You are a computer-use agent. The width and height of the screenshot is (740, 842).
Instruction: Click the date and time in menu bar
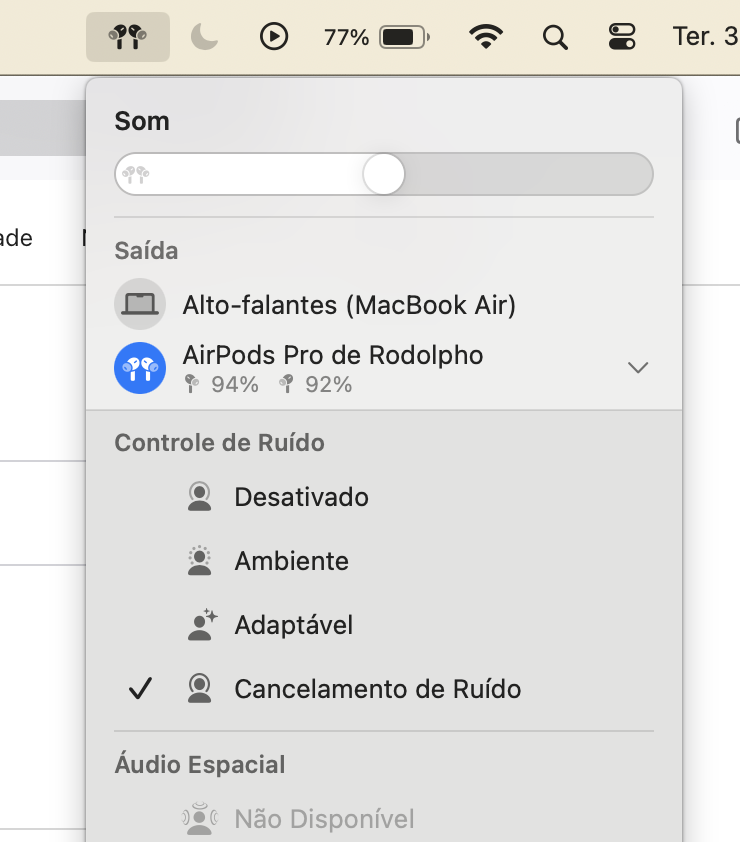click(x=705, y=38)
